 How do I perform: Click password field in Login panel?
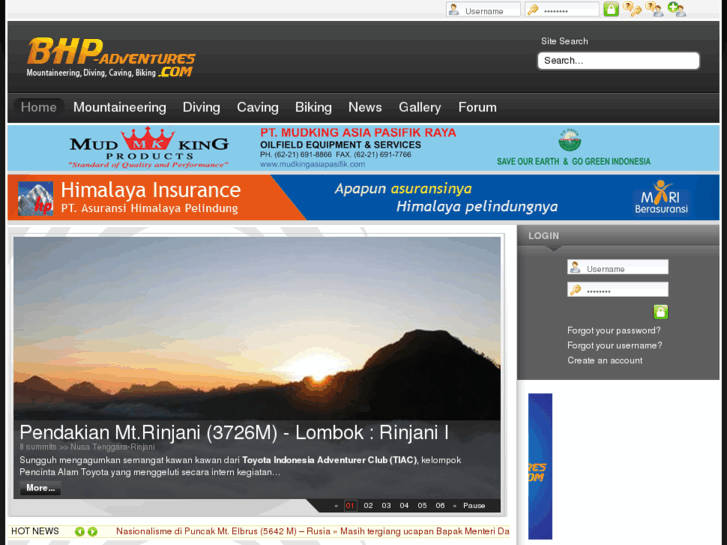pyautogui.click(x=618, y=290)
